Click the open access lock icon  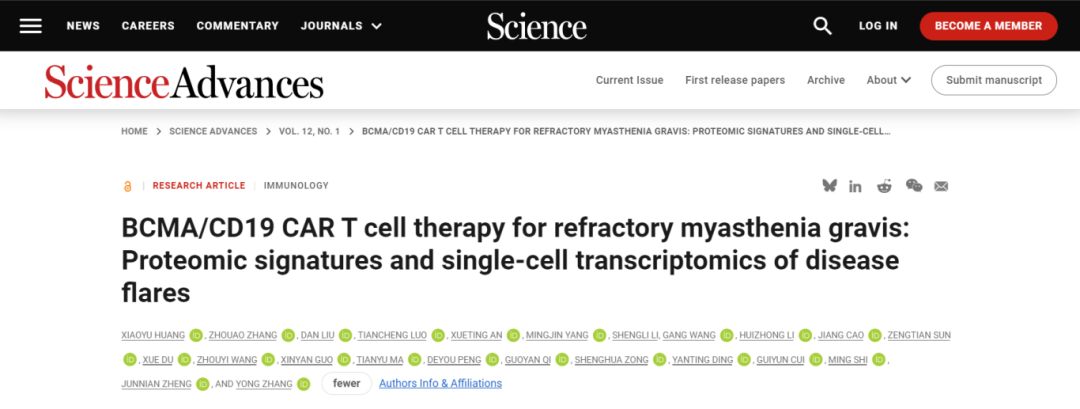point(127,186)
